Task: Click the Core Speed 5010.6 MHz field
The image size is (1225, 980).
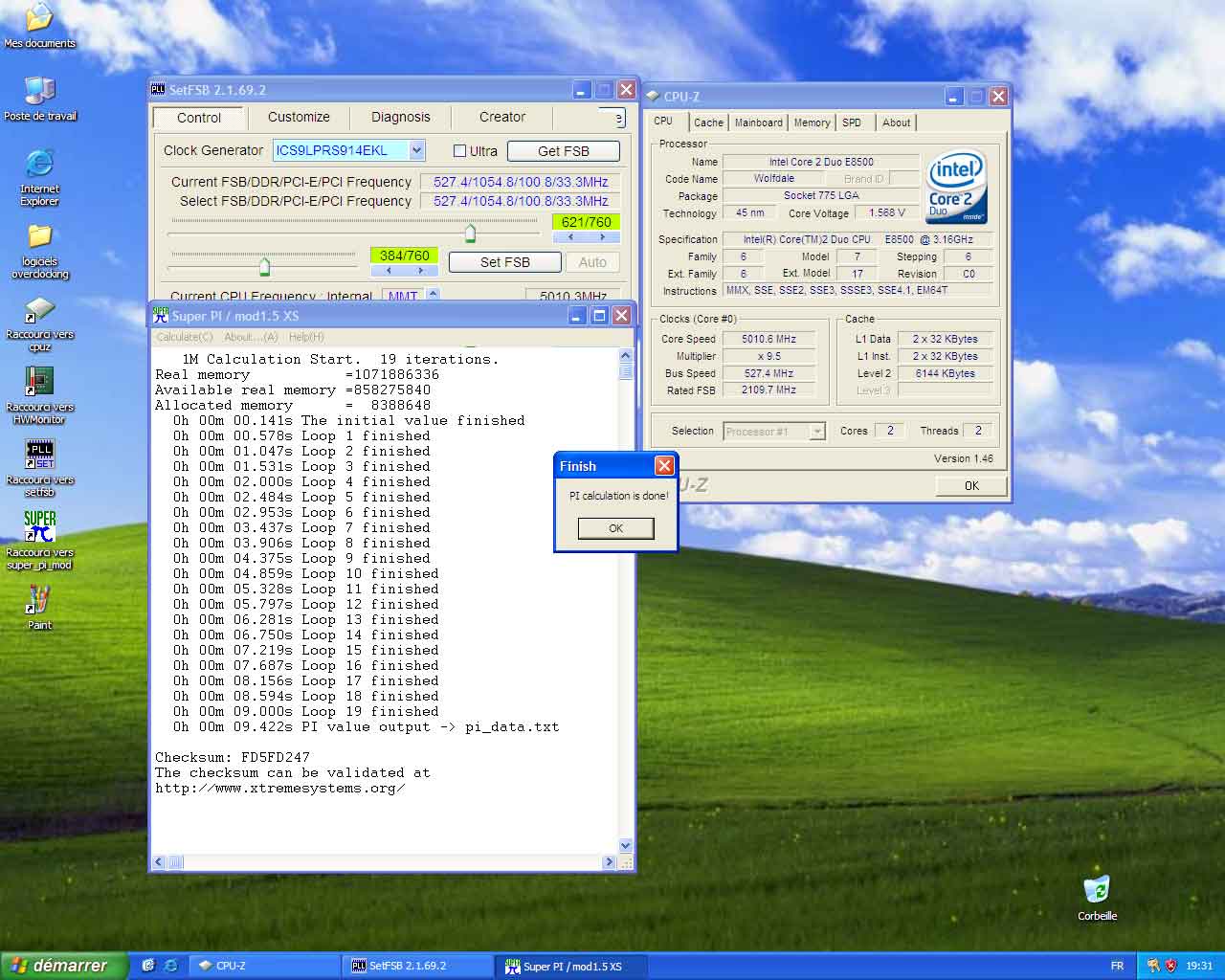Action: coord(768,339)
